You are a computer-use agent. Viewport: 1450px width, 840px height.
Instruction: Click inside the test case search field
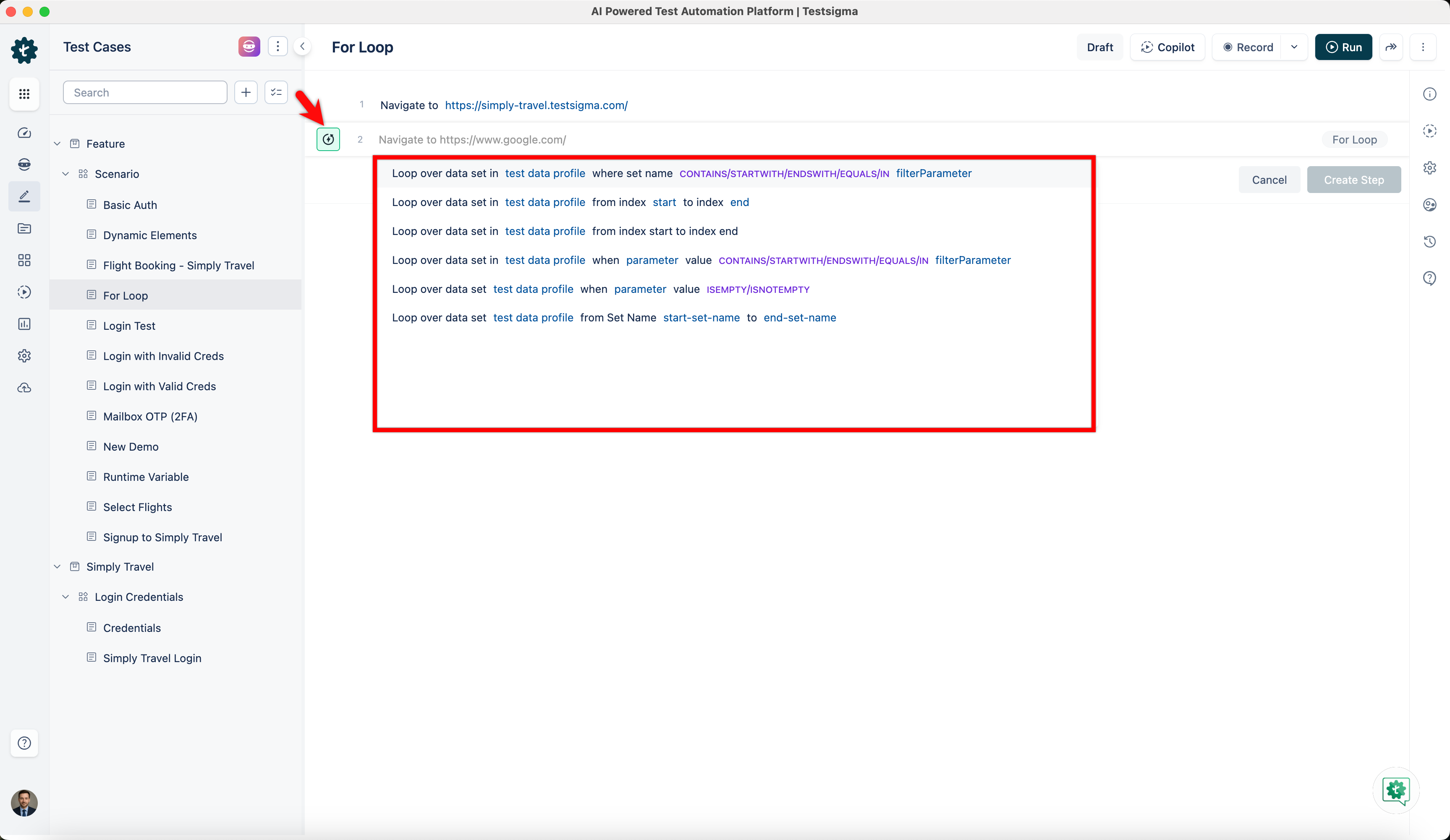coord(144,92)
